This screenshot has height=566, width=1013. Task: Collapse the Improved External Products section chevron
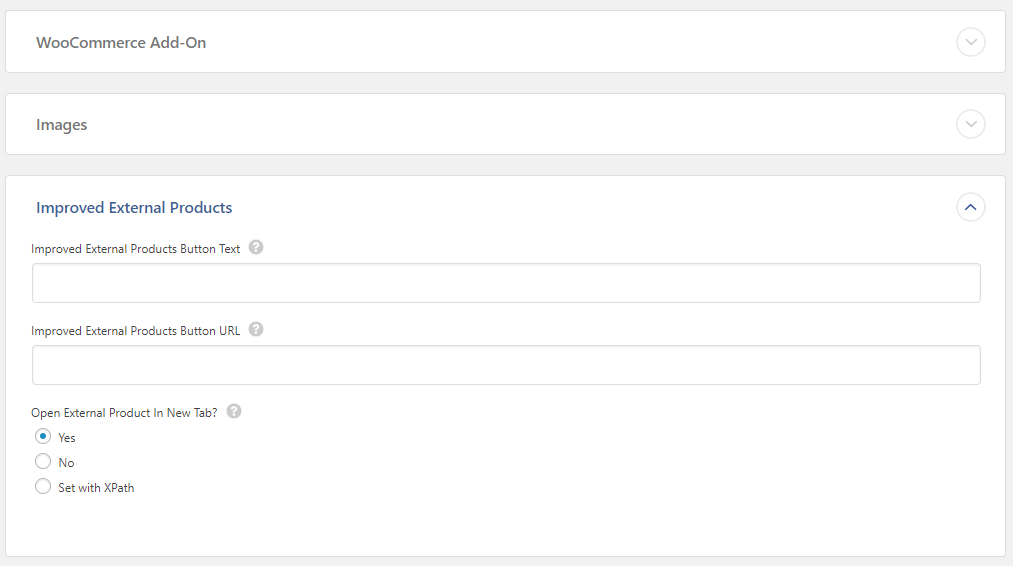click(x=970, y=207)
